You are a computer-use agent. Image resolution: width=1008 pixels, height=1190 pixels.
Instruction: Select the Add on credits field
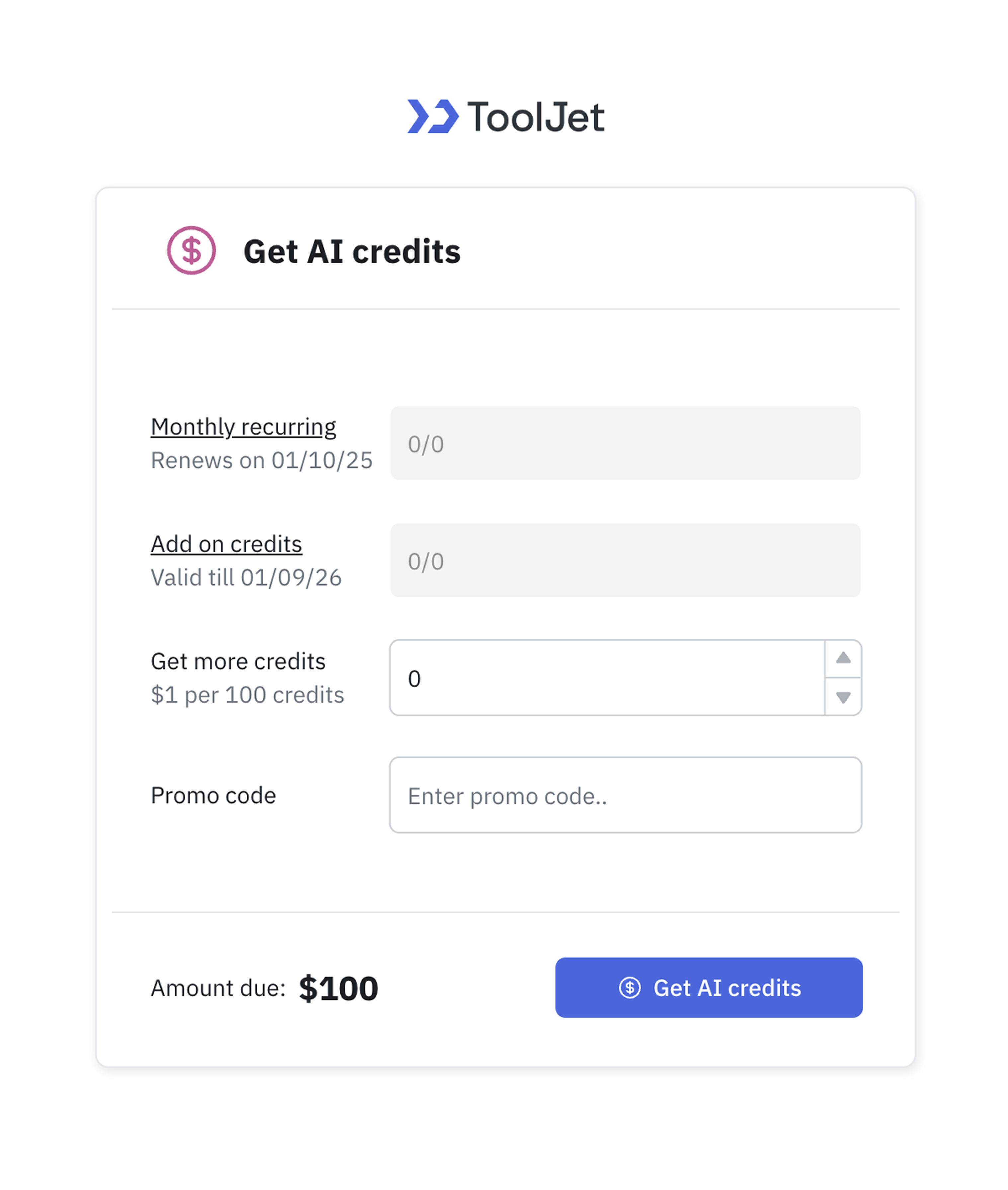tap(625, 560)
